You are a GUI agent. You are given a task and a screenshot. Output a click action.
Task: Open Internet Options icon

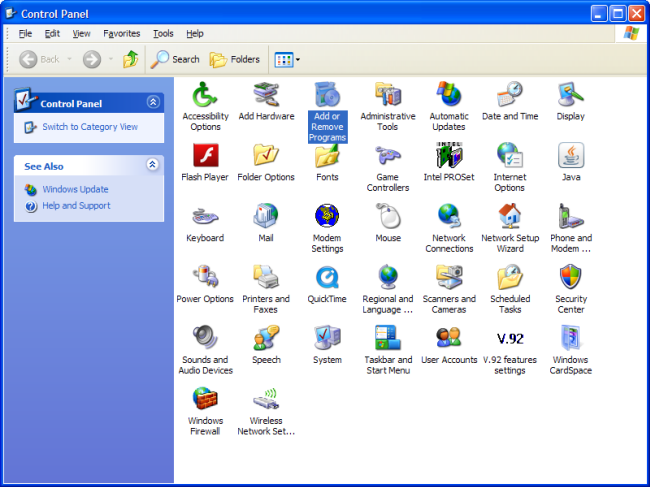[x=509, y=167]
